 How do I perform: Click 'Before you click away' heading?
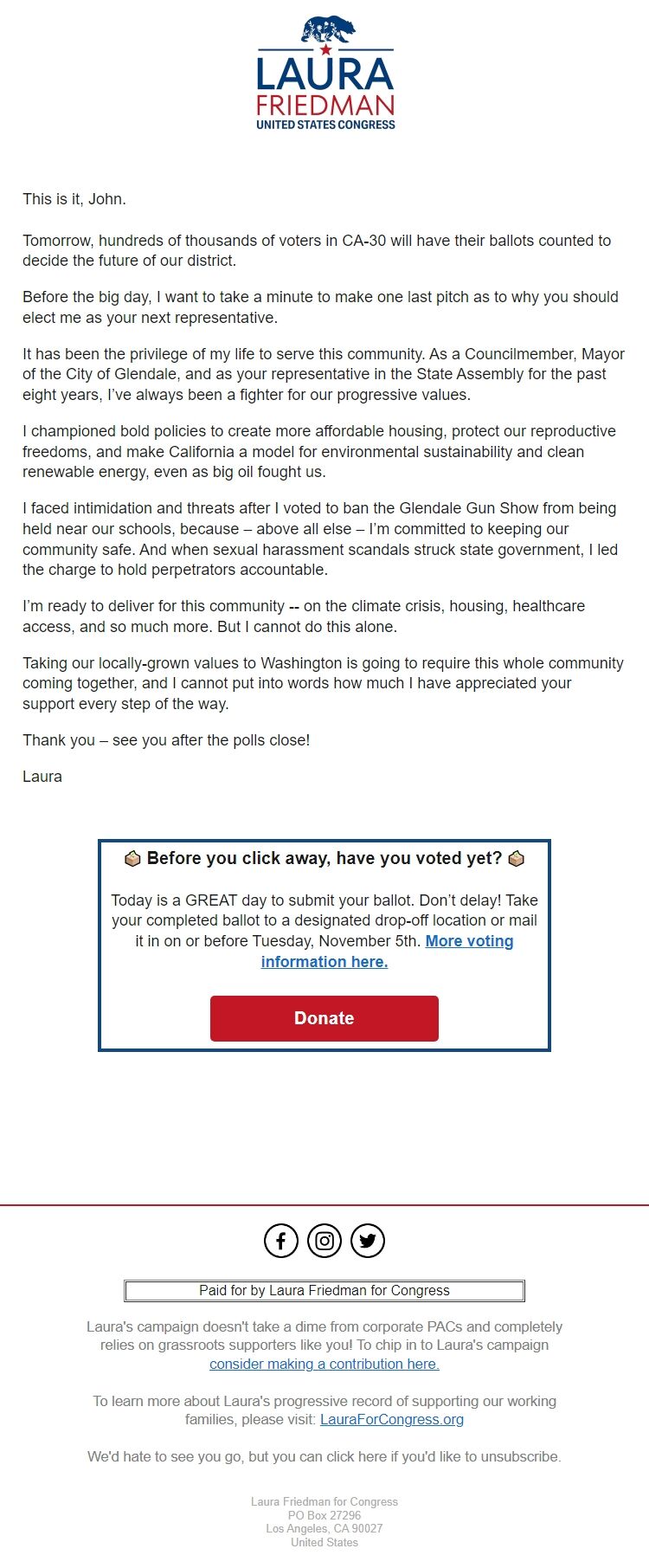tap(324, 858)
